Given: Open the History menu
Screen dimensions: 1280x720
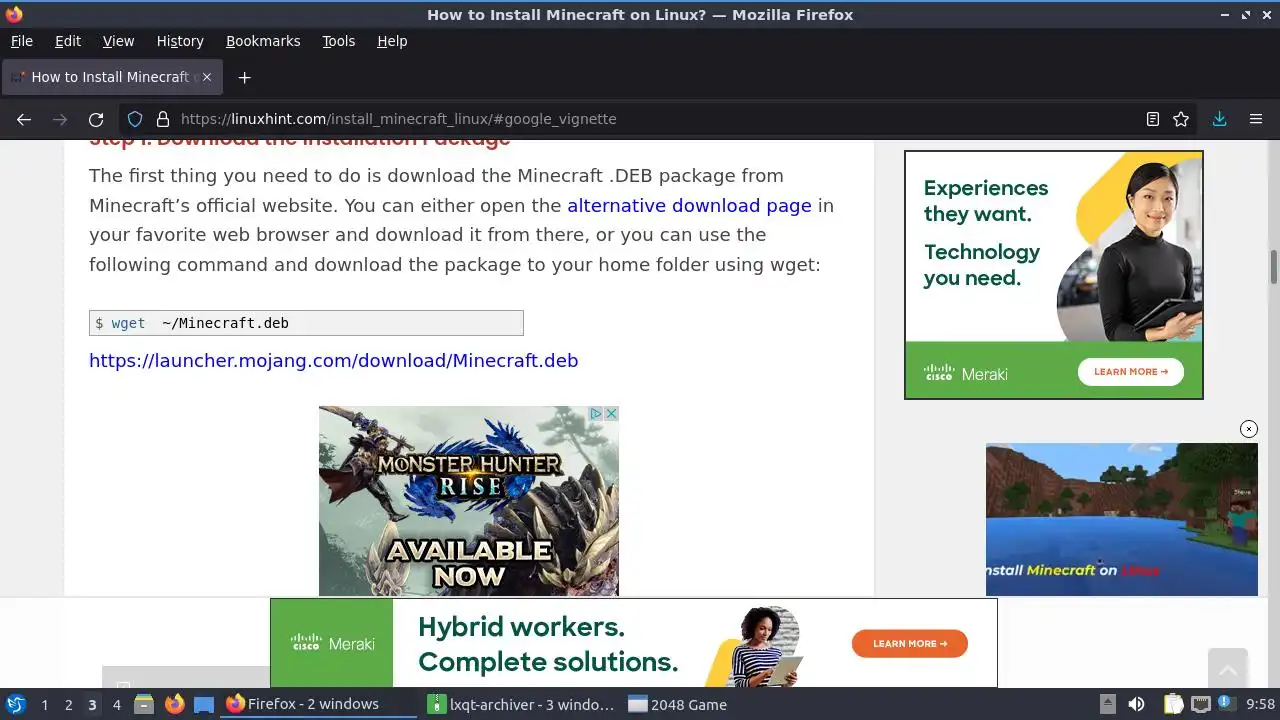Looking at the screenshot, I should [180, 41].
